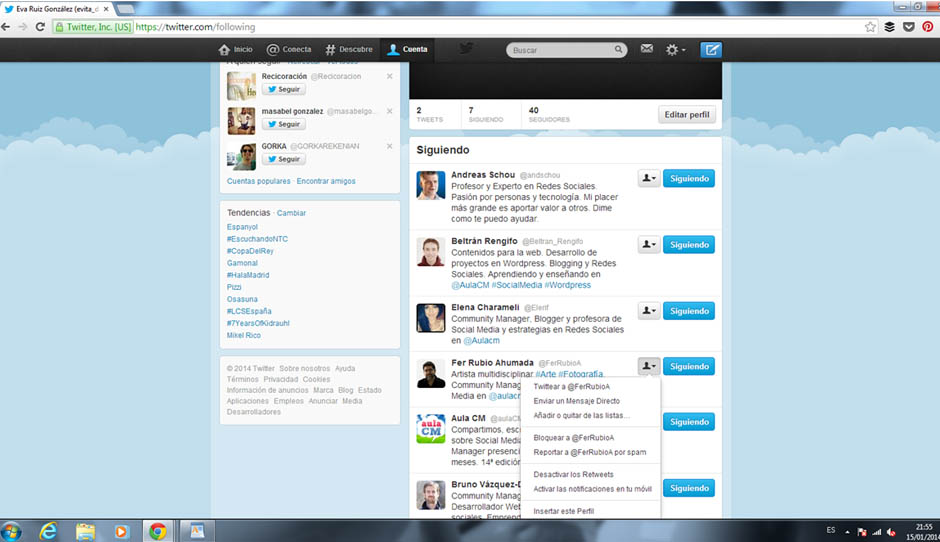The image size is (940, 542).
Task: Open the direct messages envelope icon
Action: [647, 49]
